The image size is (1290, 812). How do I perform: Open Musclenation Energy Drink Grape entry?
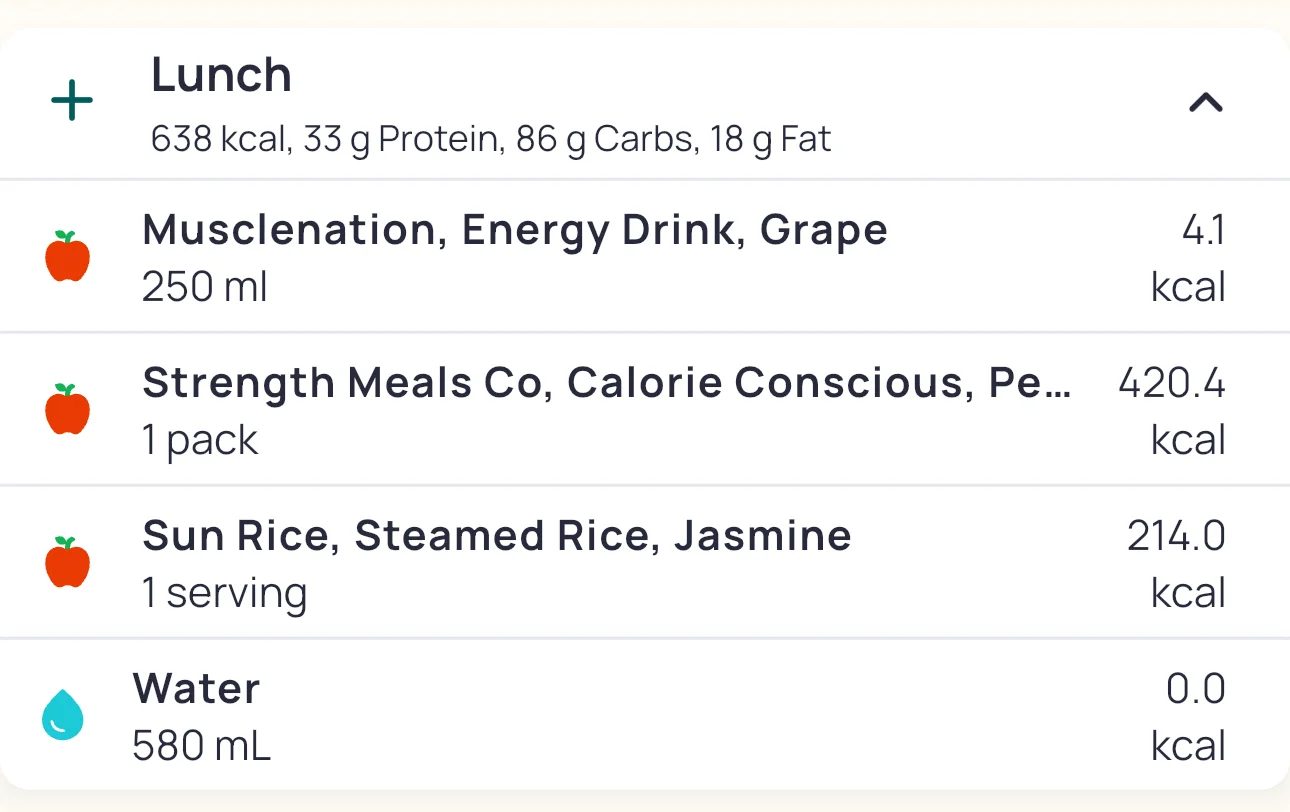[515, 230]
